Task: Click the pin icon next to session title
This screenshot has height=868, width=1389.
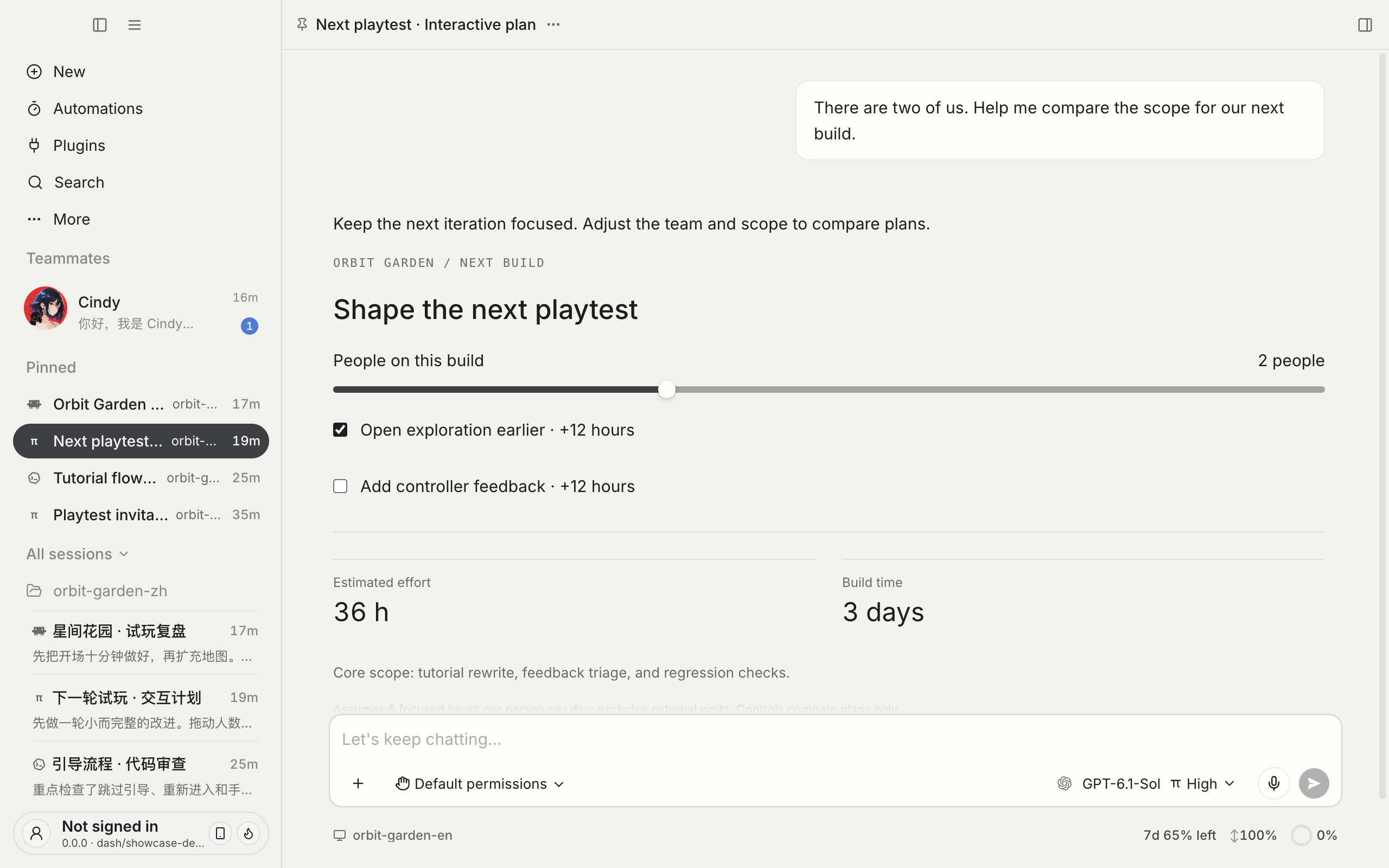Action: point(302,24)
